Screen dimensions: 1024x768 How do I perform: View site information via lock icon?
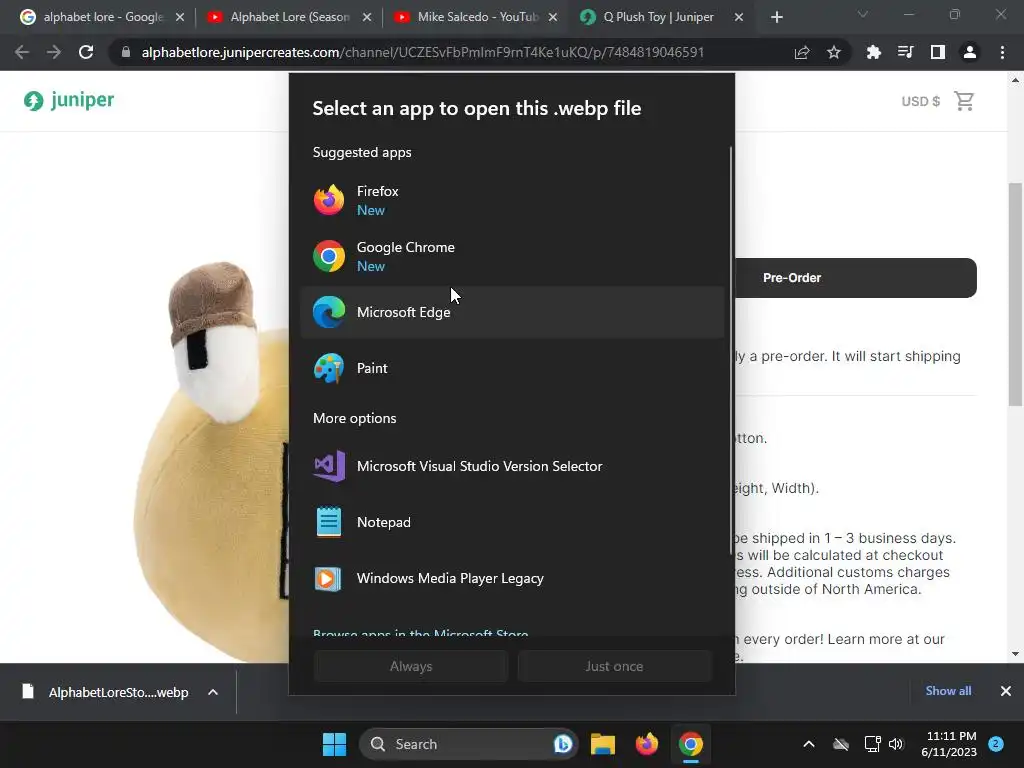click(126, 52)
